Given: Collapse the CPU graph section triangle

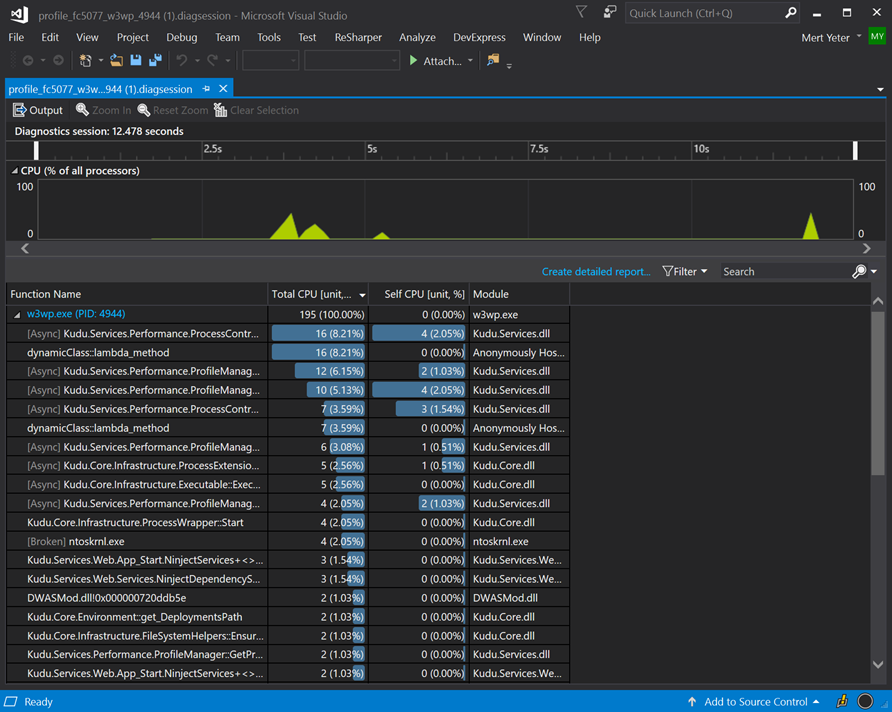Looking at the screenshot, I should click(x=14, y=171).
